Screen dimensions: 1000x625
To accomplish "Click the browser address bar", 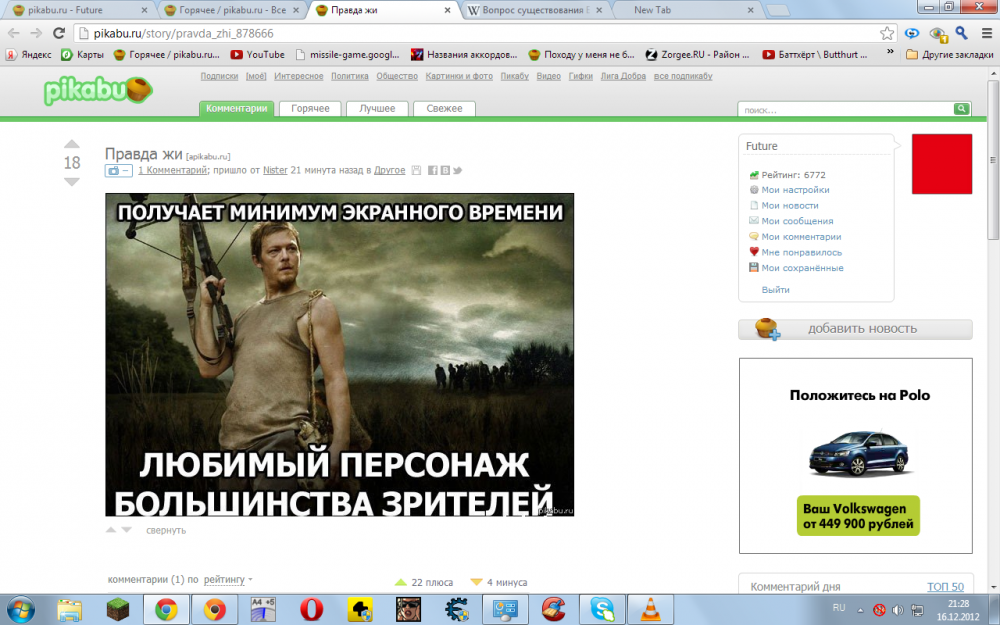I will [485, 33].
